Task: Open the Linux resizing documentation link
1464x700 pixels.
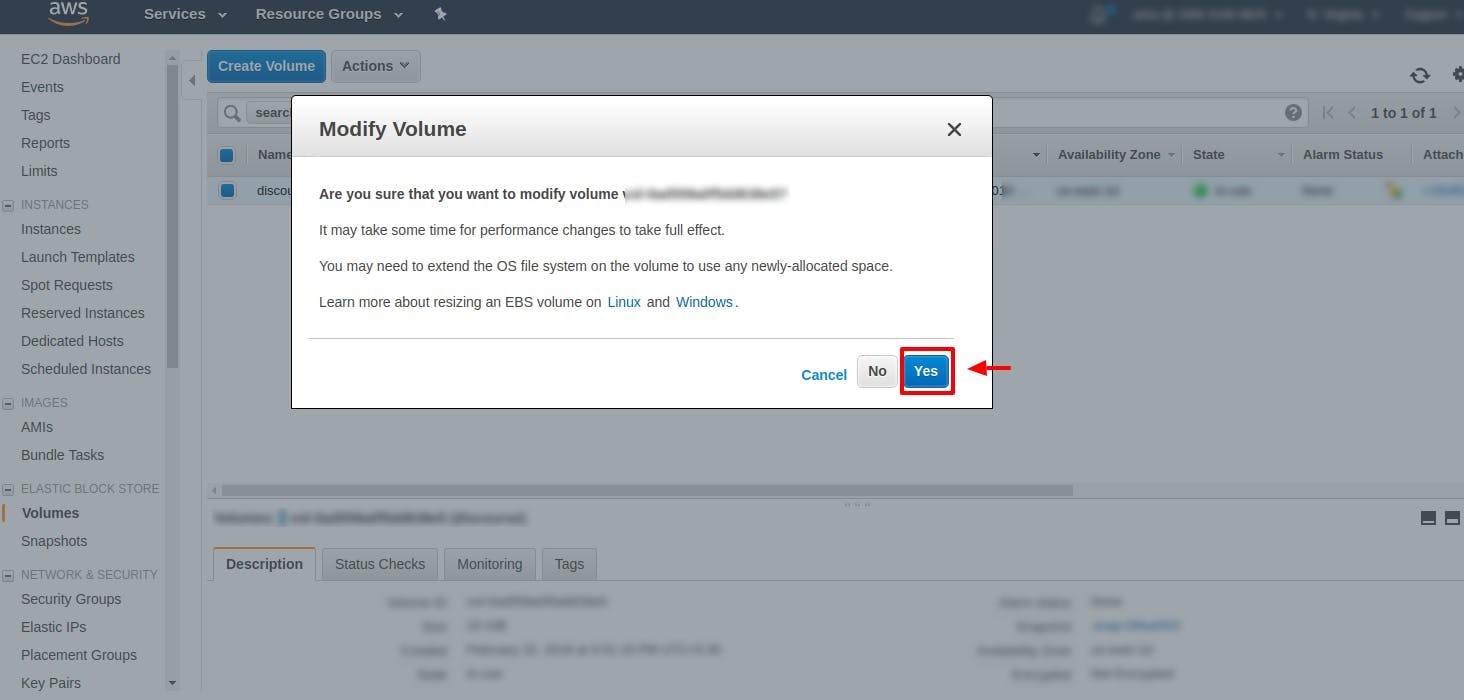Action: [x=624, y=301]
